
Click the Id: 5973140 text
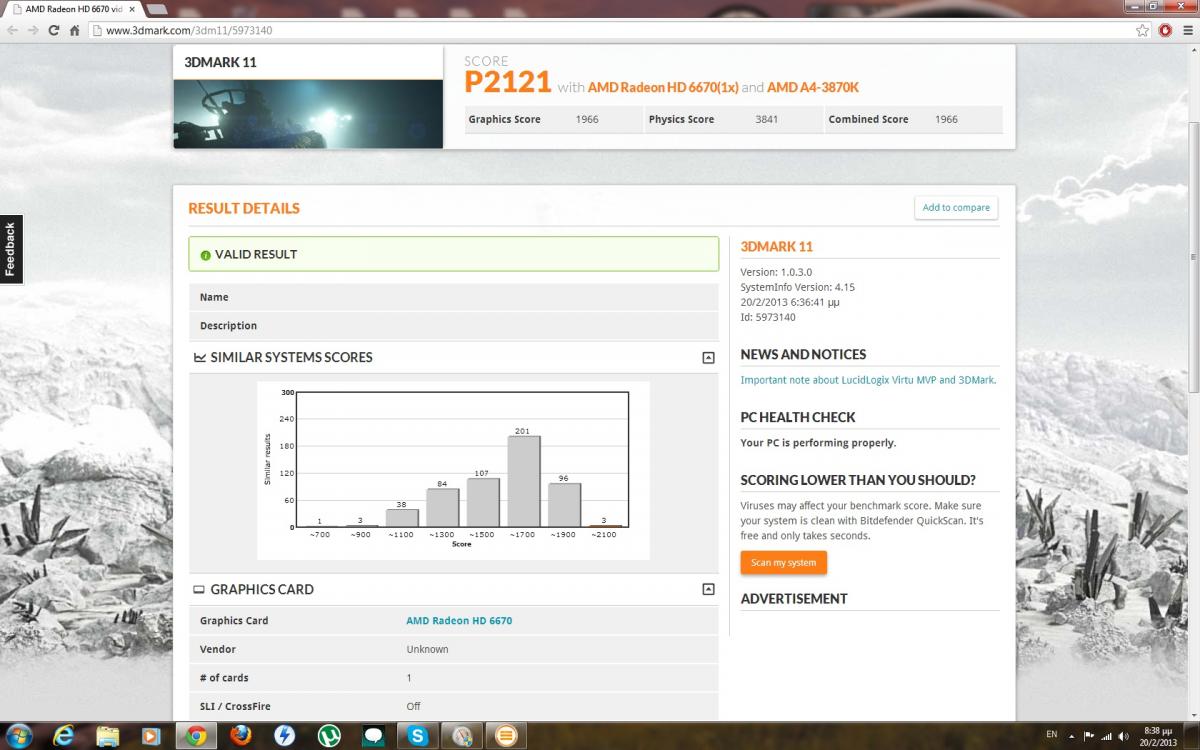[x=768, y=317]
